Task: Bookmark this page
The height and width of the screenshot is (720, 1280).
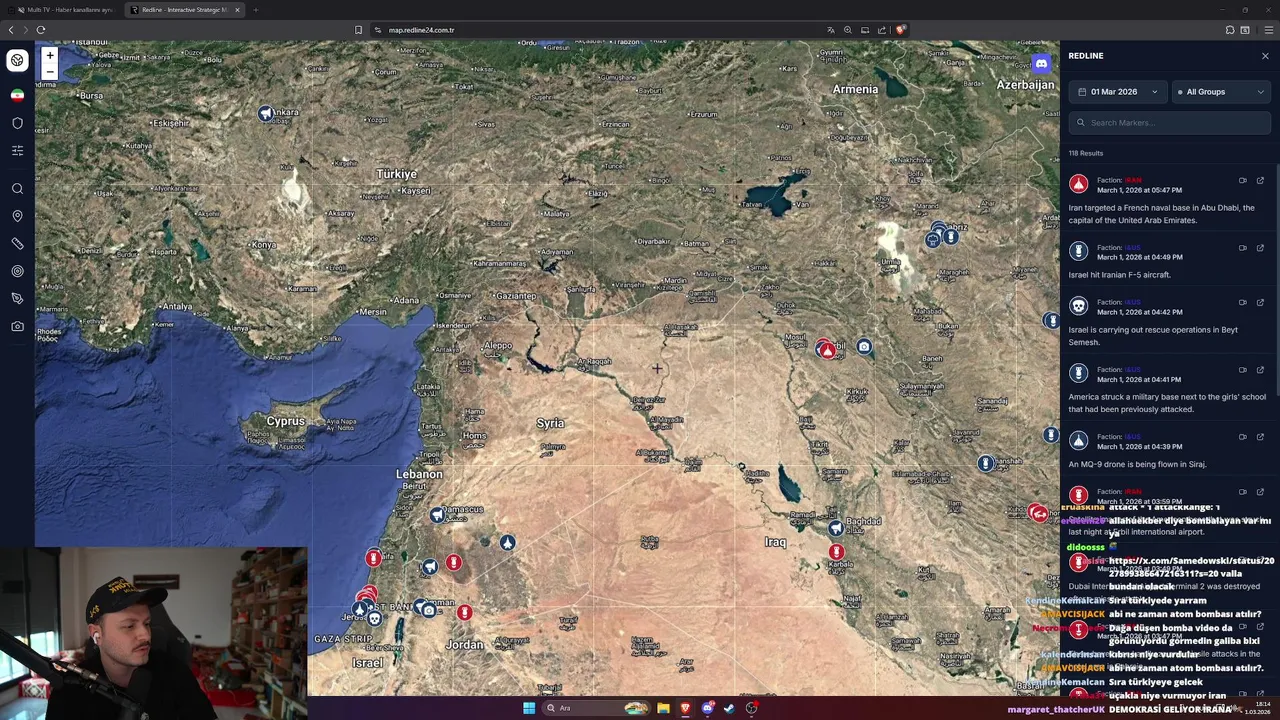Action: [x=358, y=30]
